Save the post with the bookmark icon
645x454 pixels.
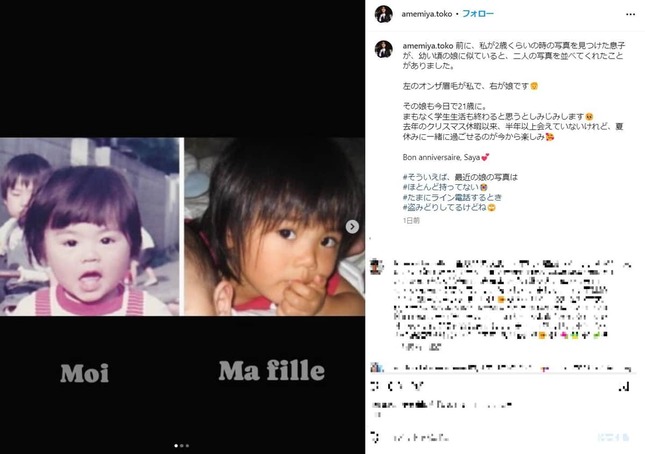[625, 387]
